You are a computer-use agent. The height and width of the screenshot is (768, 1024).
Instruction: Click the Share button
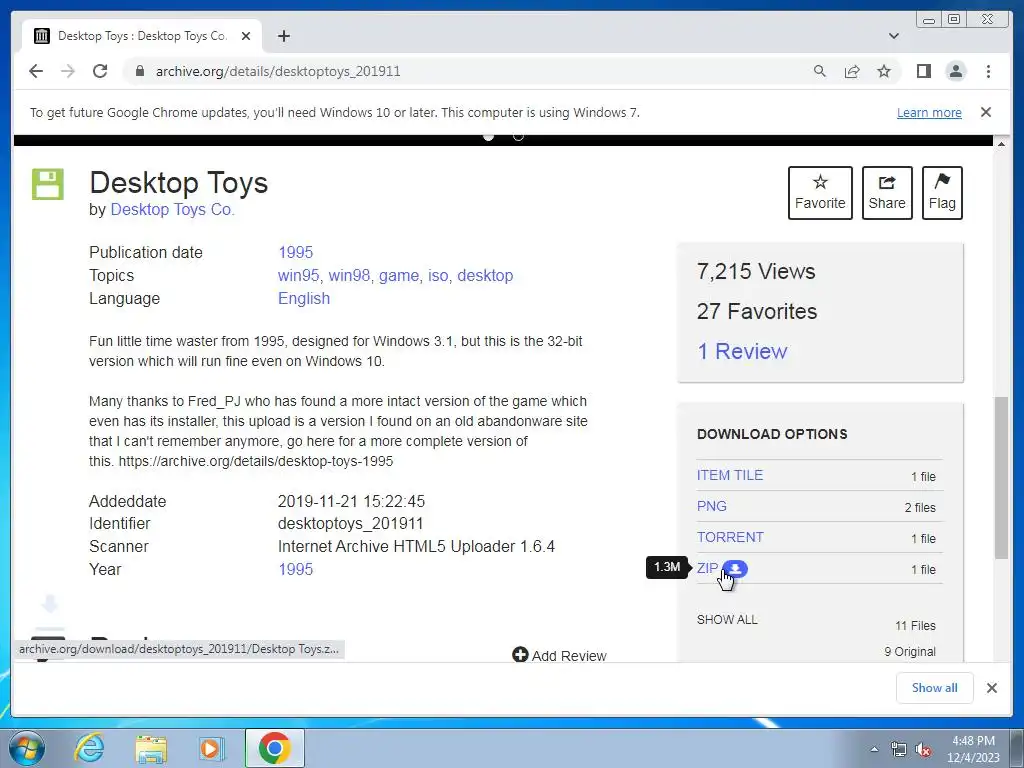point(887,193)
